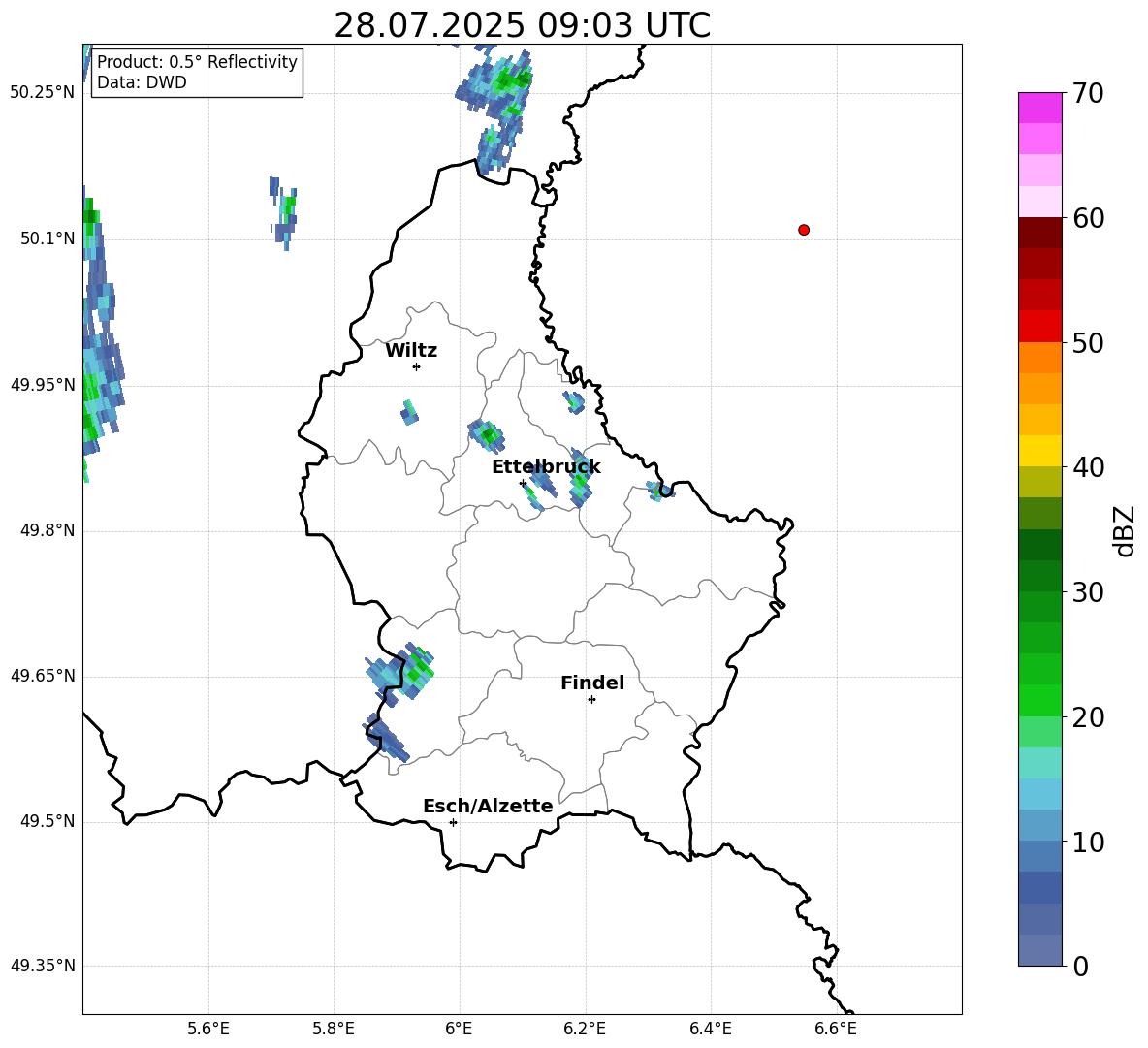This screenshot has width=1148, height=1048.
Task: Click the title '28.07.2025 09:03 UTC'
Action: (x=522, y=25)
